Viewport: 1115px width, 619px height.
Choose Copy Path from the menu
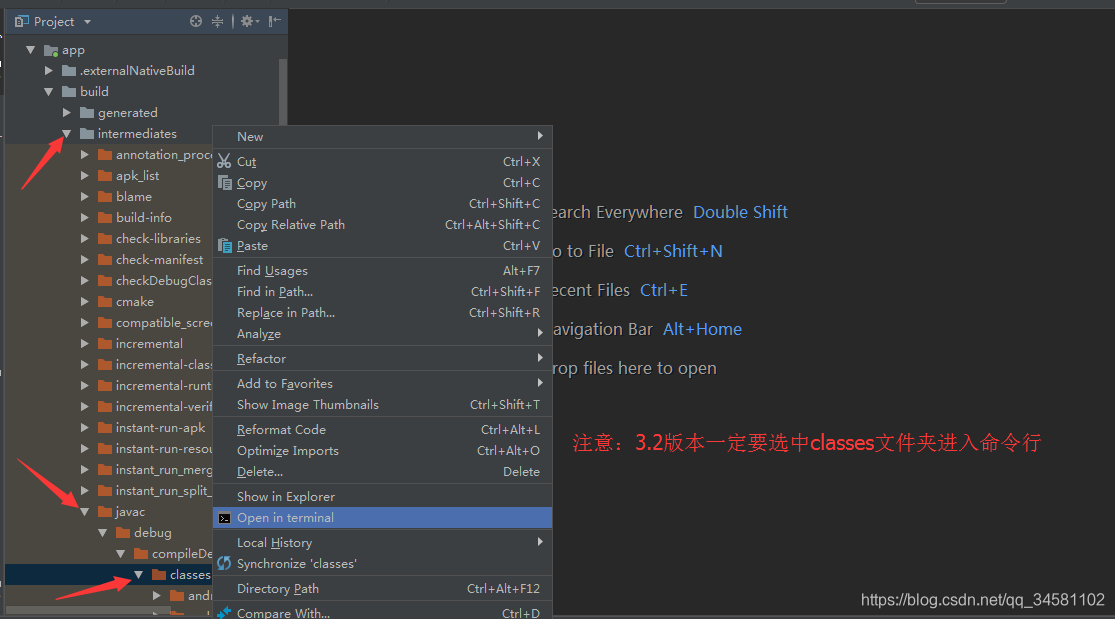pos(383,203)
